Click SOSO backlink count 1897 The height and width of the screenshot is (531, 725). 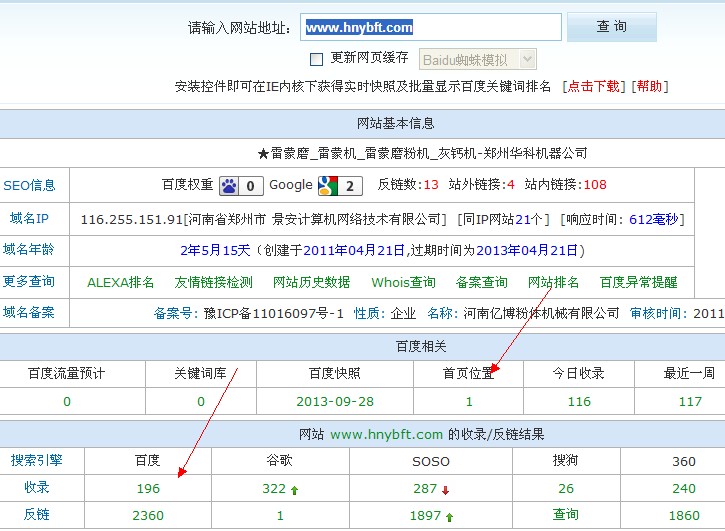tap(425, 515)
